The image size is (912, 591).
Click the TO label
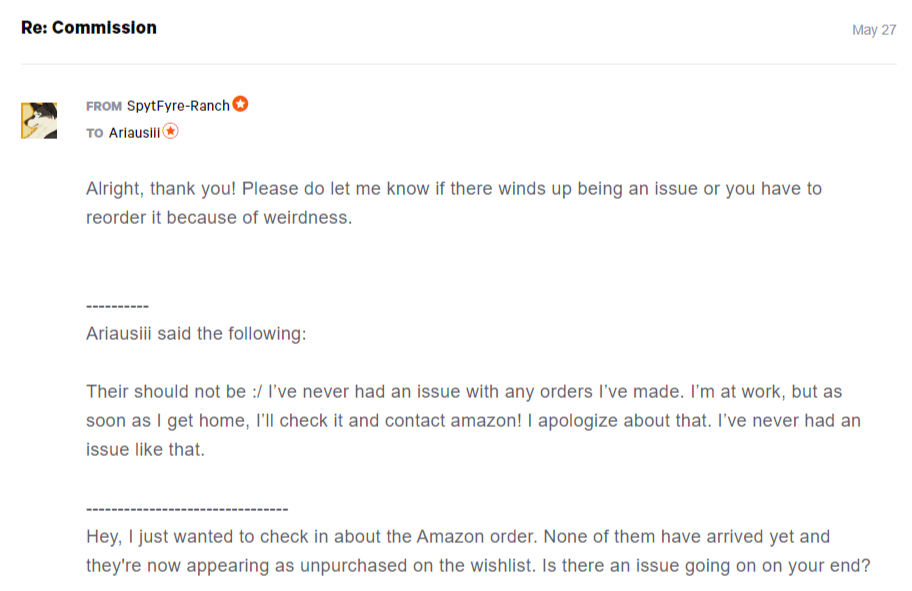95,134
